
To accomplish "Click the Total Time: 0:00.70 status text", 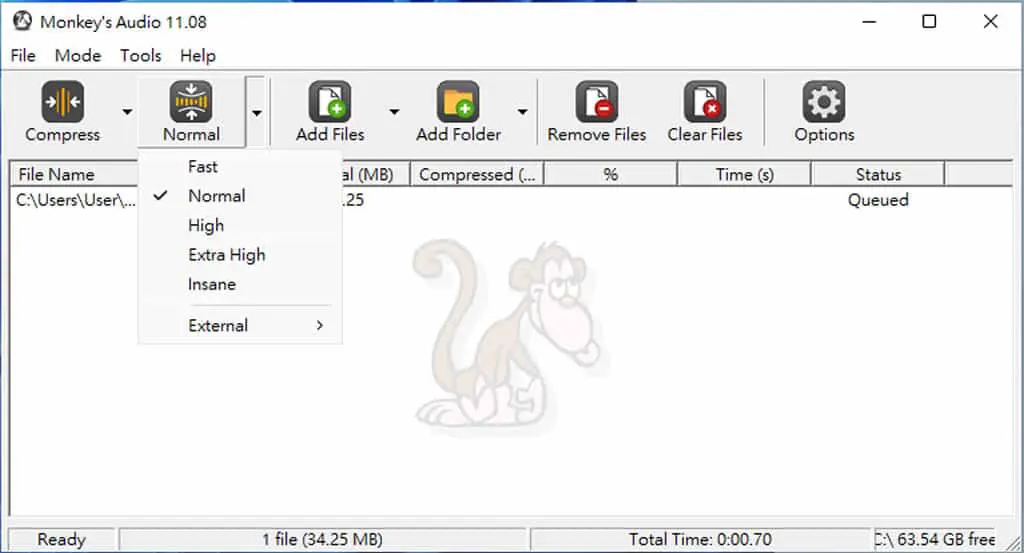I will [700, 539].
